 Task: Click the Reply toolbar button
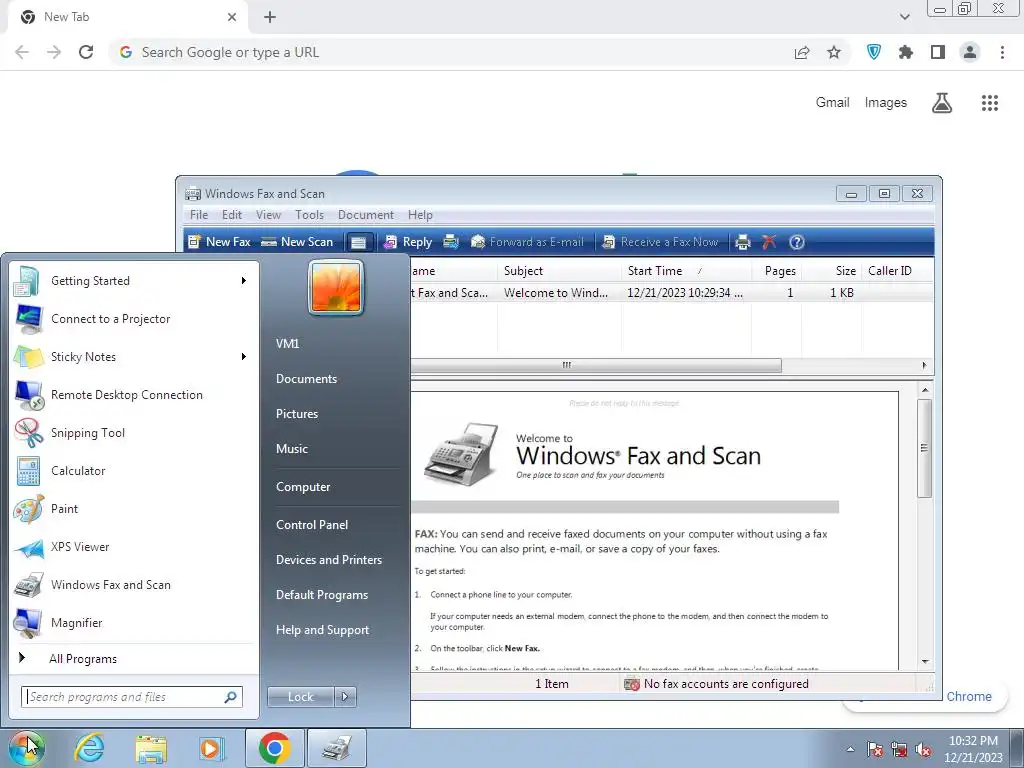click(x=408, y=242)
